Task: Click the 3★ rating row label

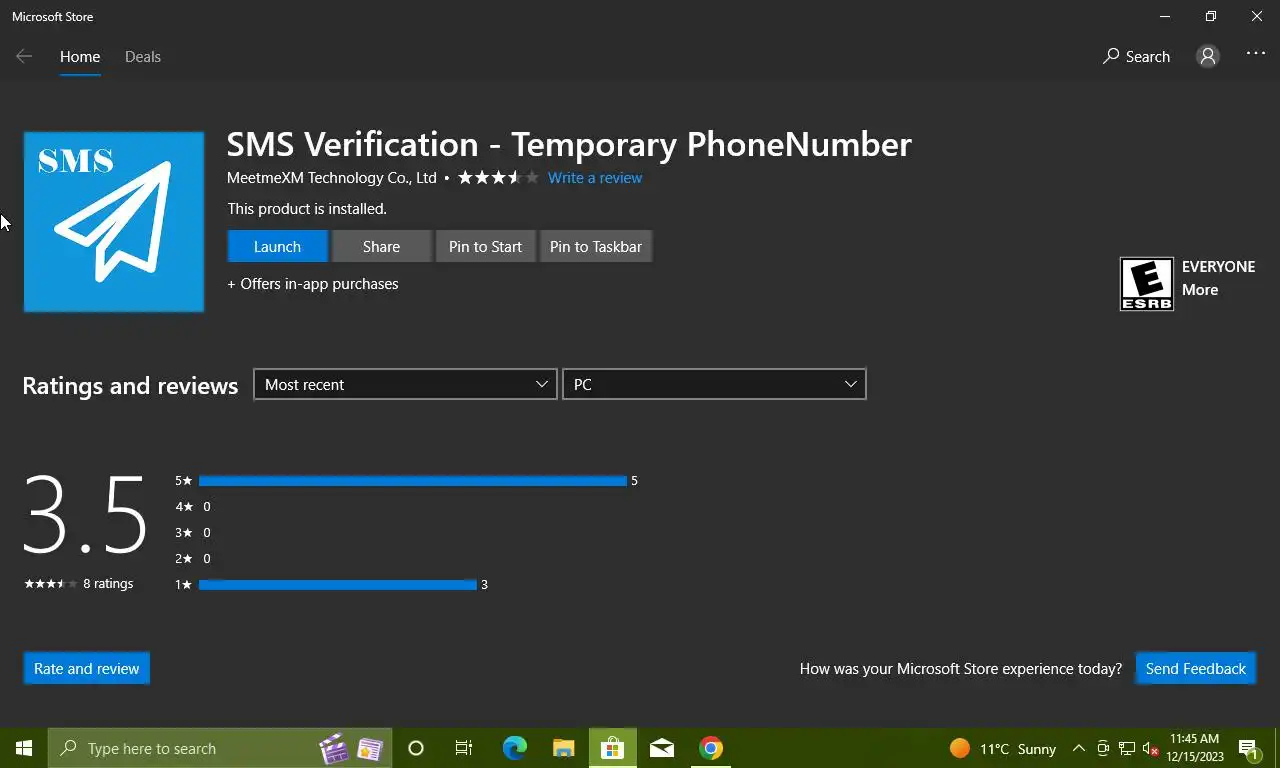Action: tap(184, 533)
